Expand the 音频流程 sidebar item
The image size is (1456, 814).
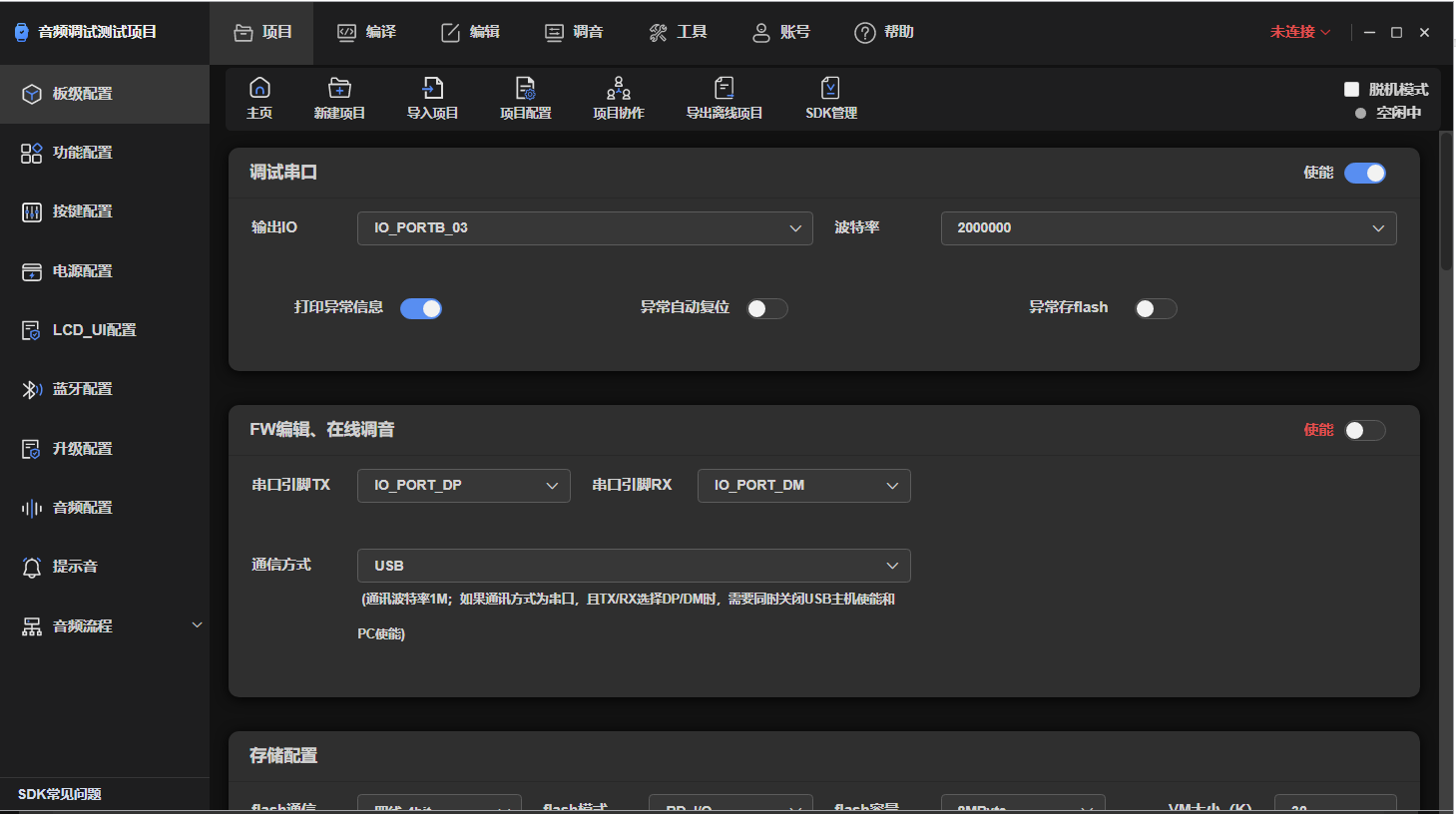[x=105, y=626]
